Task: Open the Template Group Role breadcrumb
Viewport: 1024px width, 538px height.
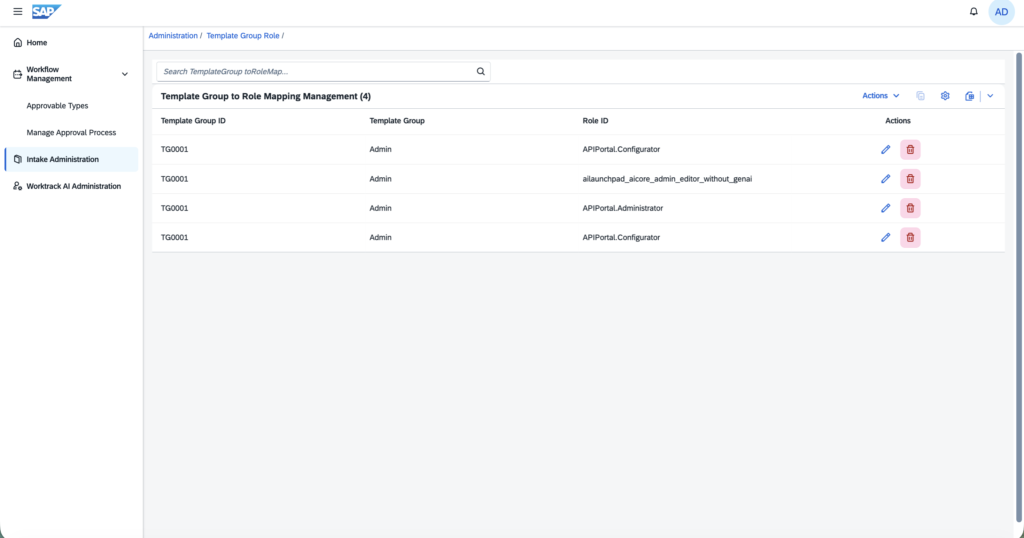Action: 243,36
